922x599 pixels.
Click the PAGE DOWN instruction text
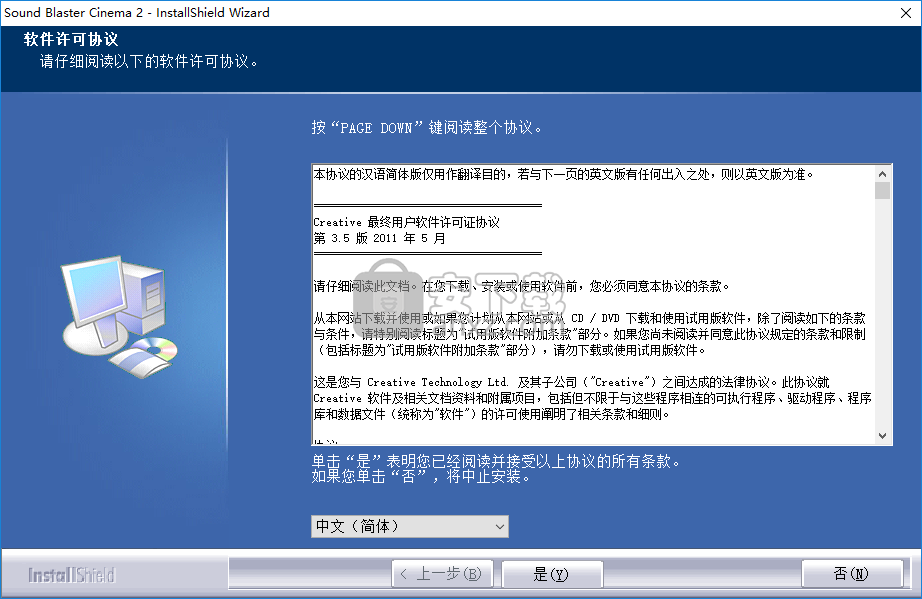[x=426, y=128]
